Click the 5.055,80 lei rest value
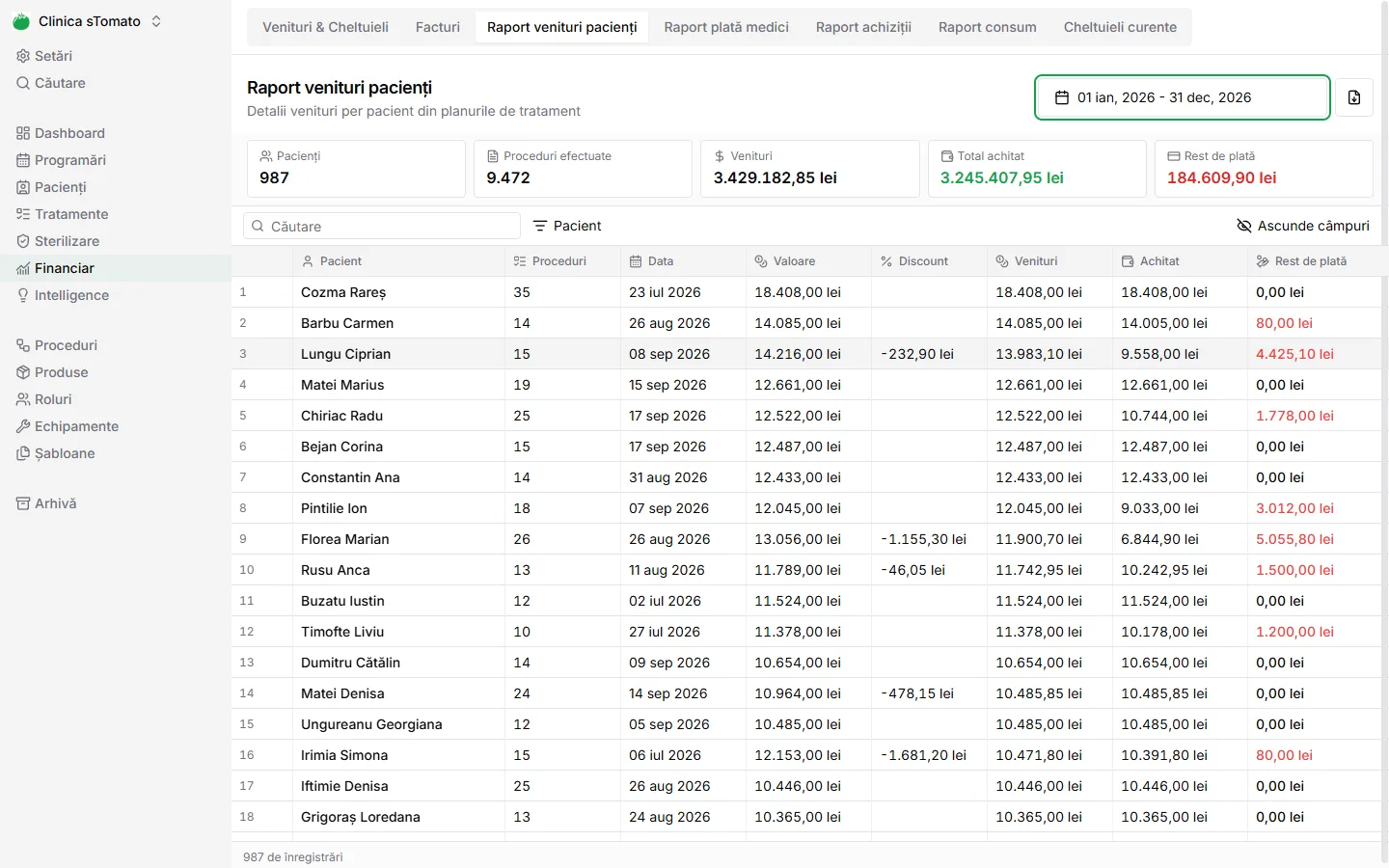 pos(1294,539)
